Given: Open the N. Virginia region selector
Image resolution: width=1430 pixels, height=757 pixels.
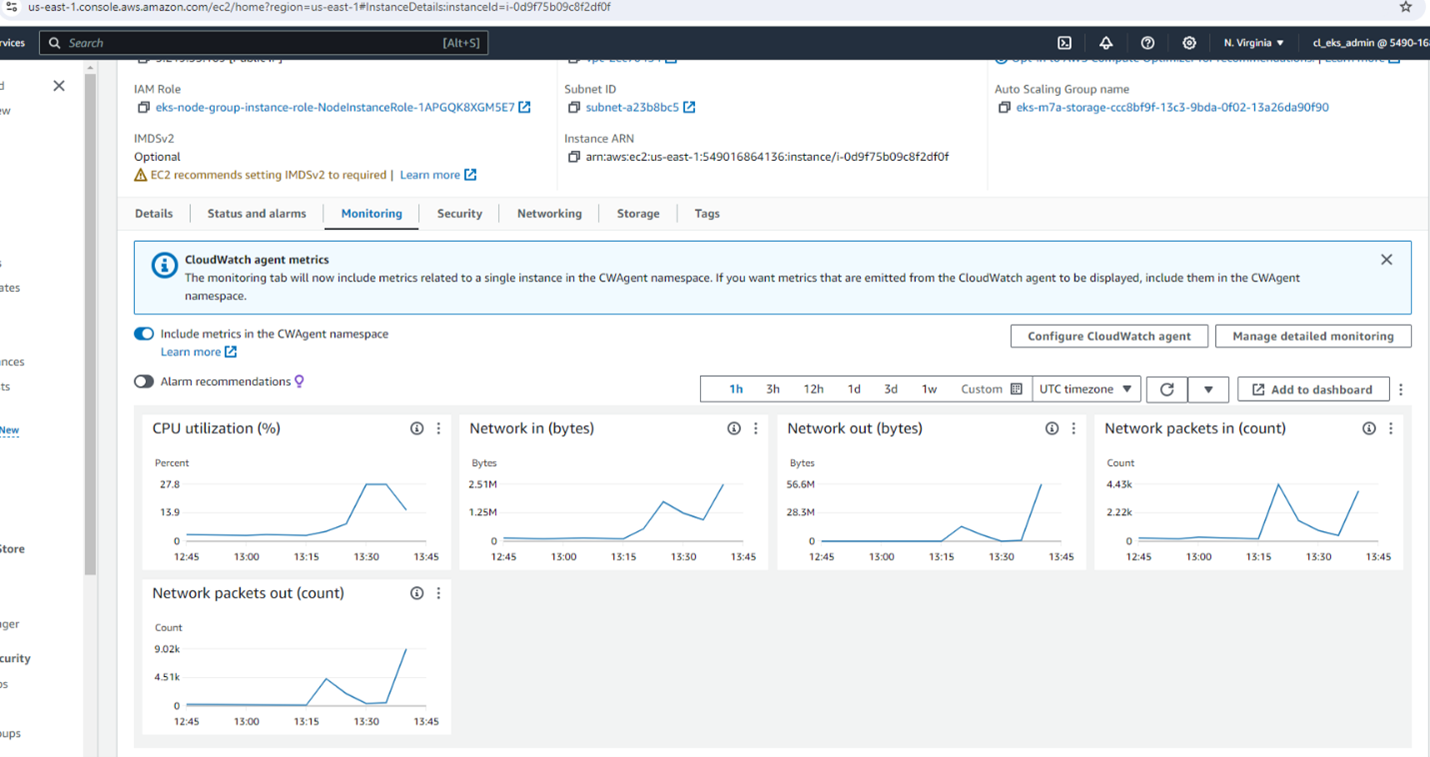Looking at the screenshot, I should [1254, 43].
